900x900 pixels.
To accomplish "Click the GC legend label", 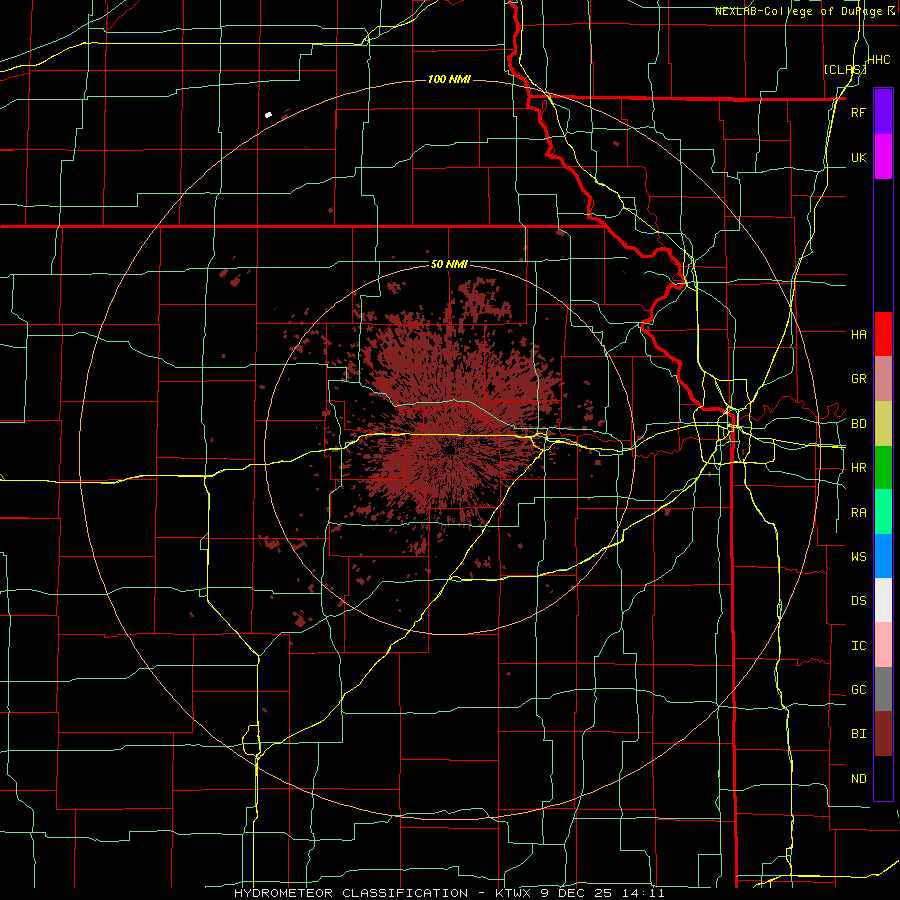I will (858, 689).
